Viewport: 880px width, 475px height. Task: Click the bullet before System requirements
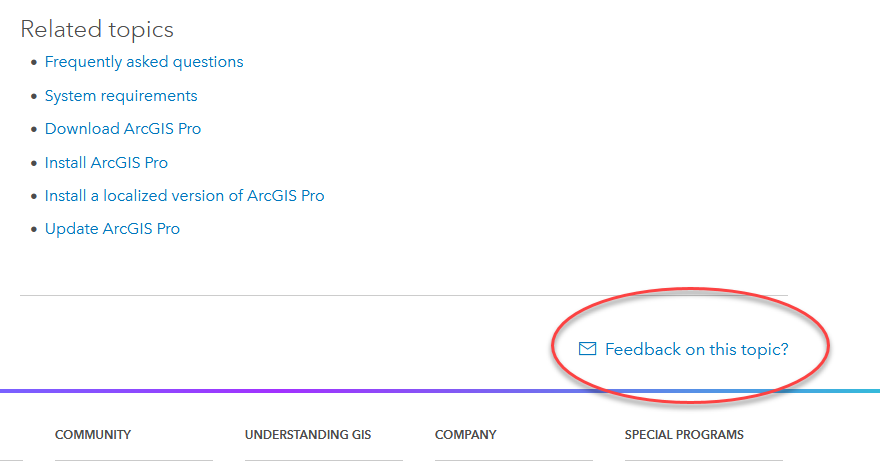click(x=34, y=97)
